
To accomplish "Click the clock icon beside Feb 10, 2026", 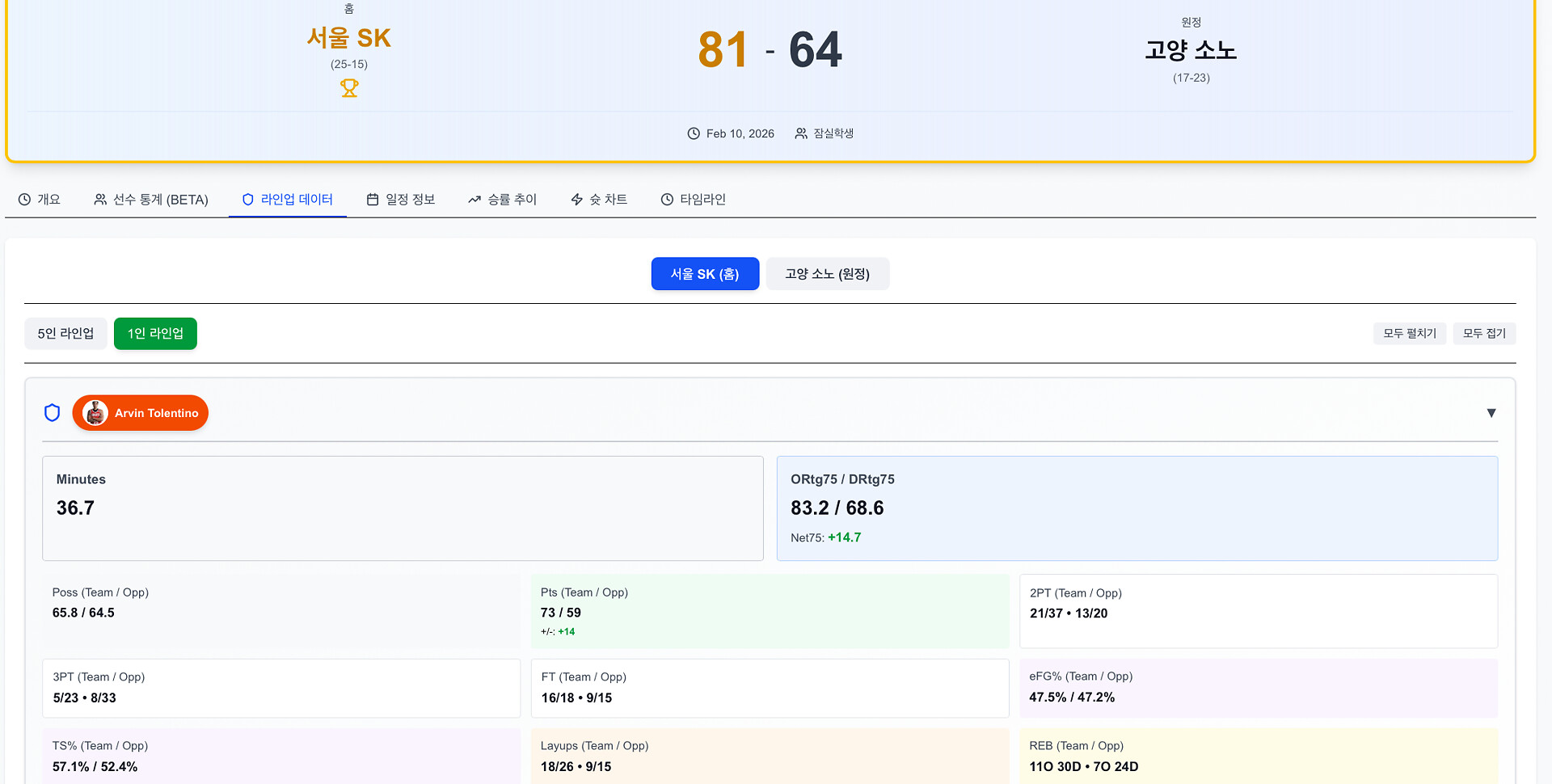I will tap(694, 133).
